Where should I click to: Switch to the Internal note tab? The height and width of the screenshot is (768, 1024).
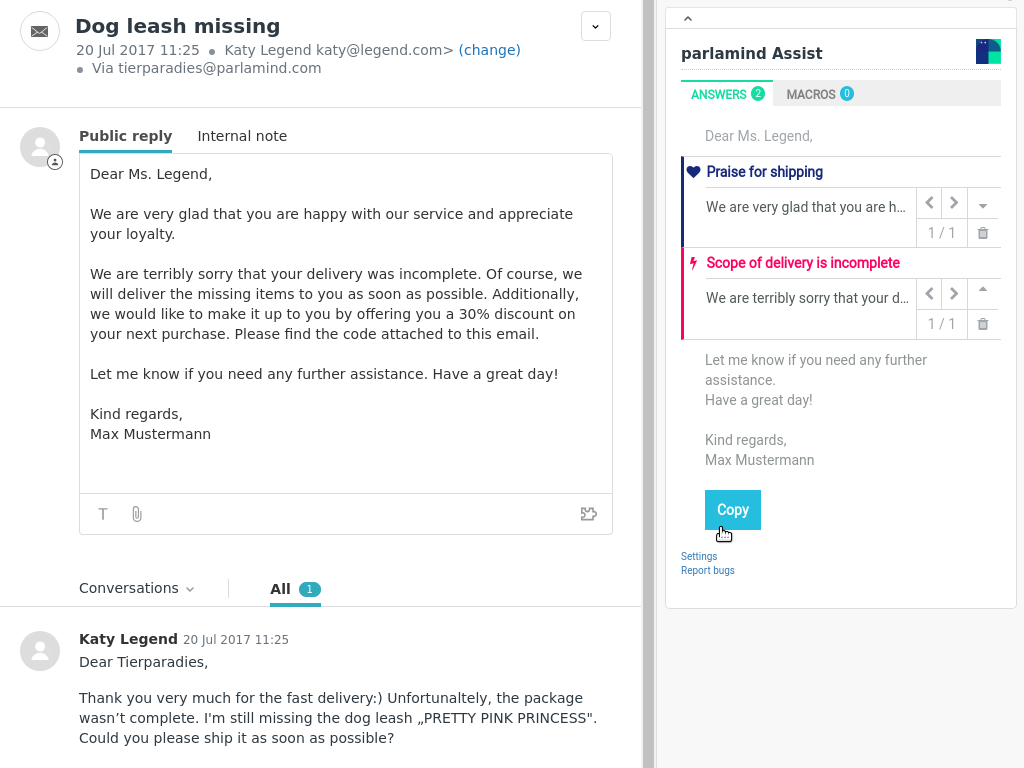242,136
